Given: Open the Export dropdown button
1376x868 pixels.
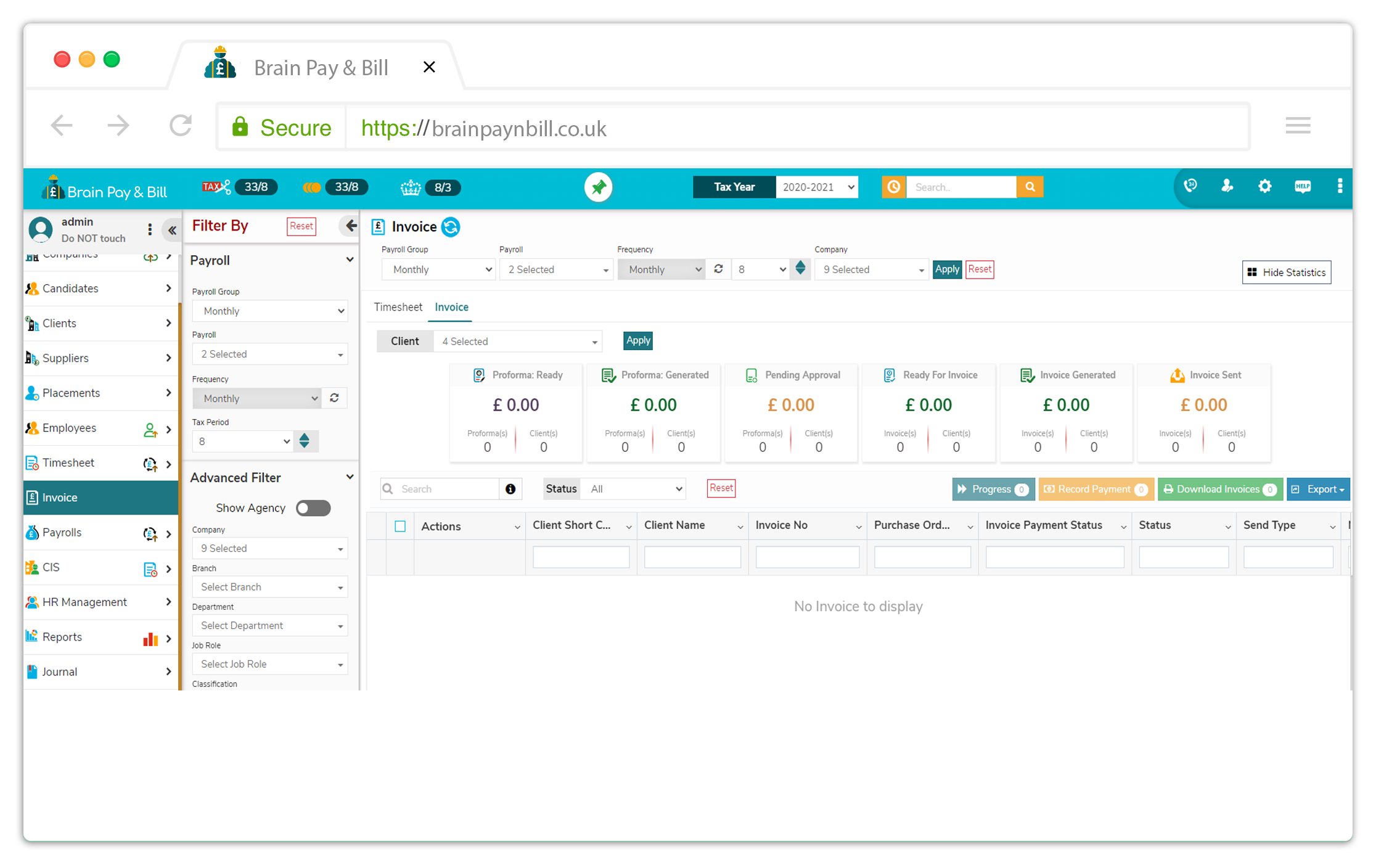Looking at the screenshot, I should coord(1318,489).
